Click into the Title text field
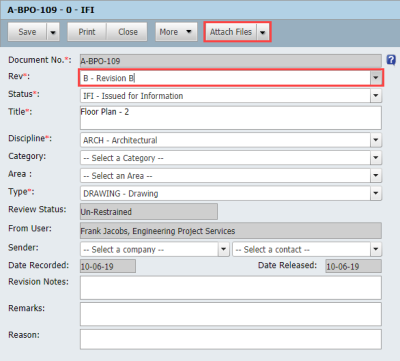Screen dimensions: 400x361 coord(231,118)
